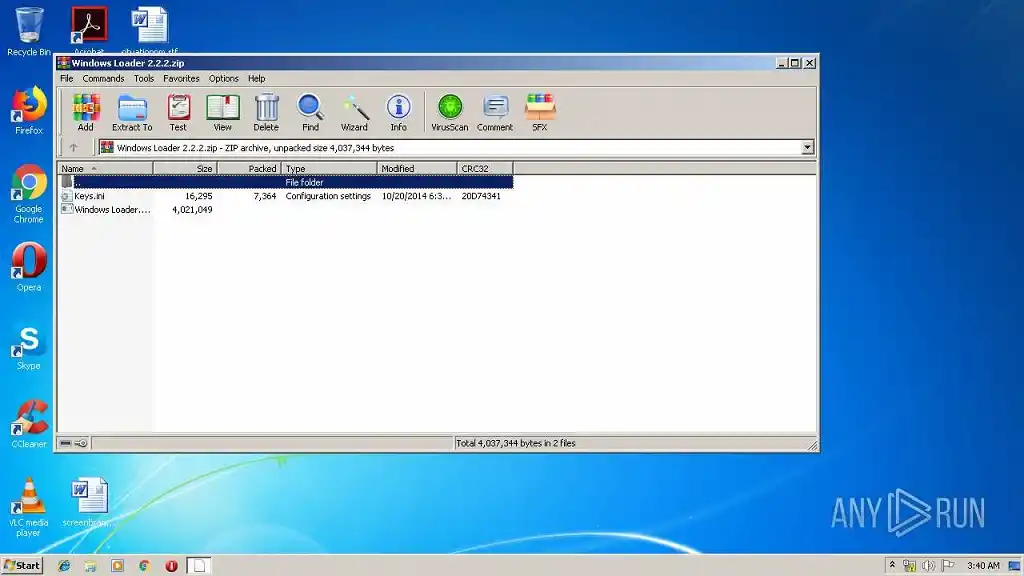Open the Comment toolbar icon
The width and height of the screenshot is (1024, 576).
pos(494,110)
